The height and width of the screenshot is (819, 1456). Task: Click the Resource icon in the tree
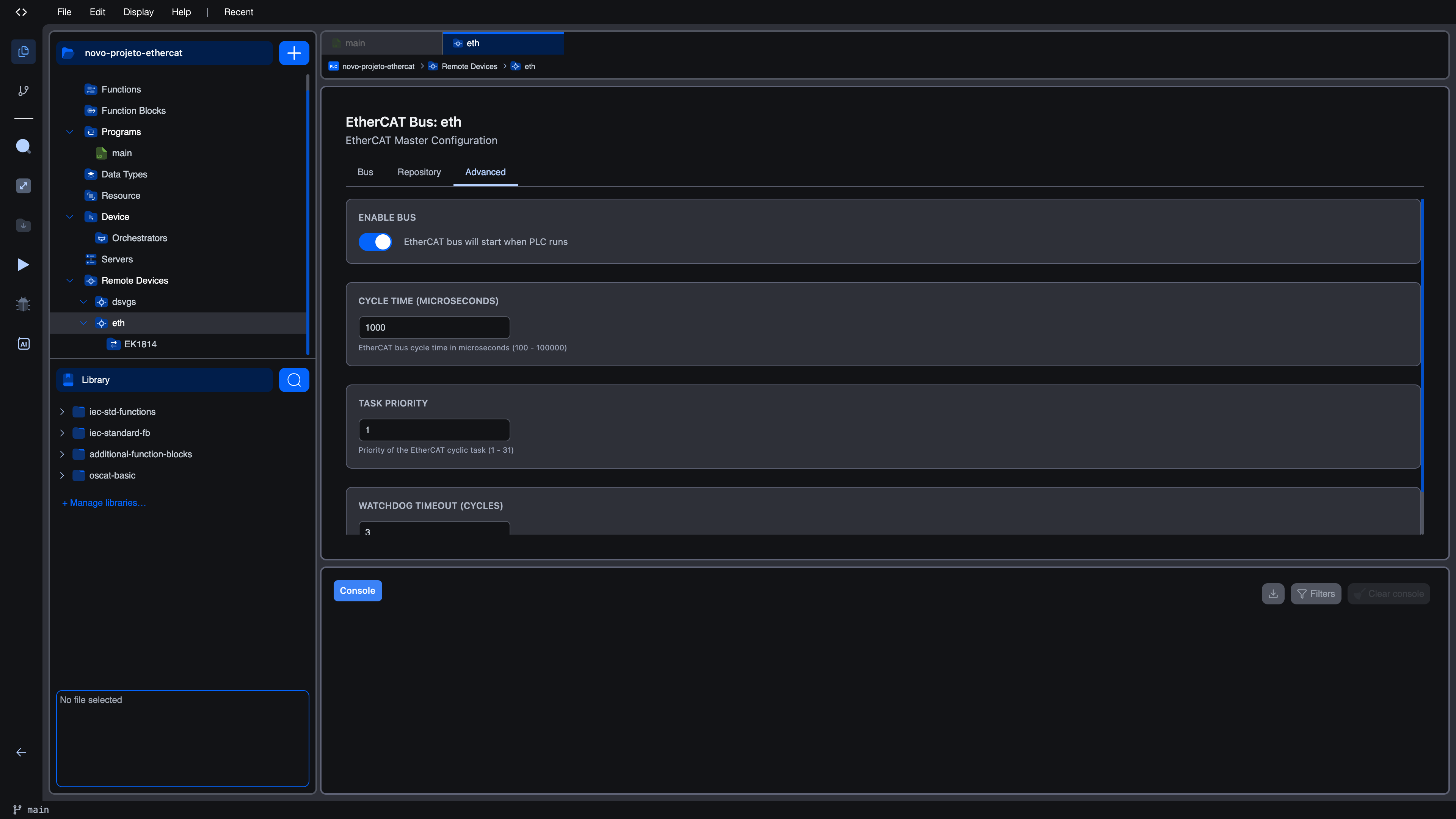pyautogui.click(x=91, y=196)
